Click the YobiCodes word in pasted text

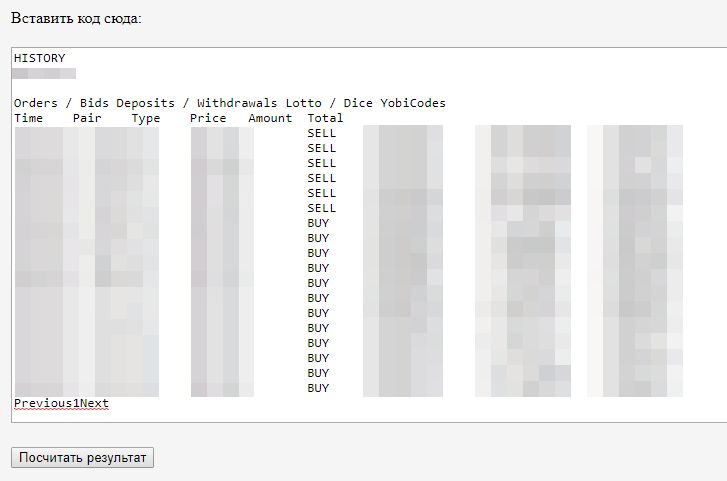coord(413,103)
